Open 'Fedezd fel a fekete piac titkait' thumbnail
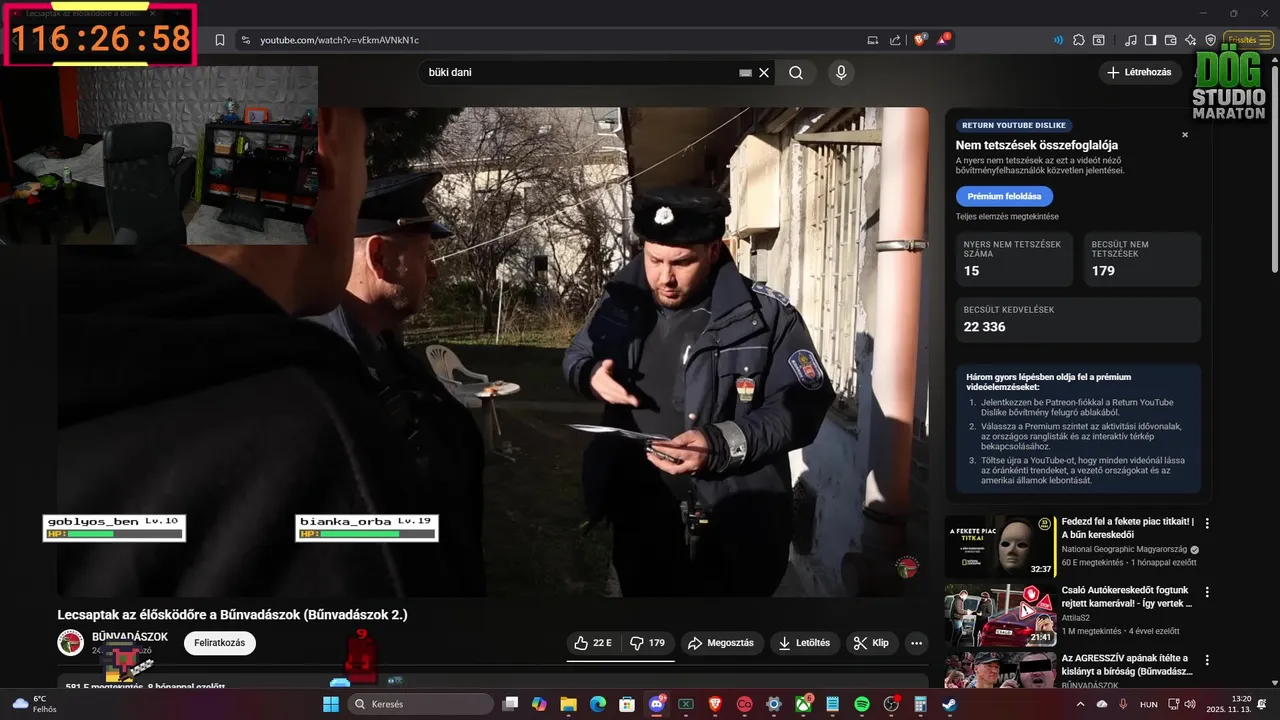 (1000, 546)
